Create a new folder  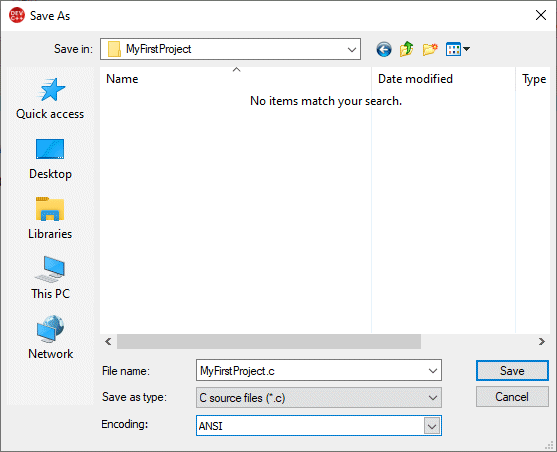(430, 49)
